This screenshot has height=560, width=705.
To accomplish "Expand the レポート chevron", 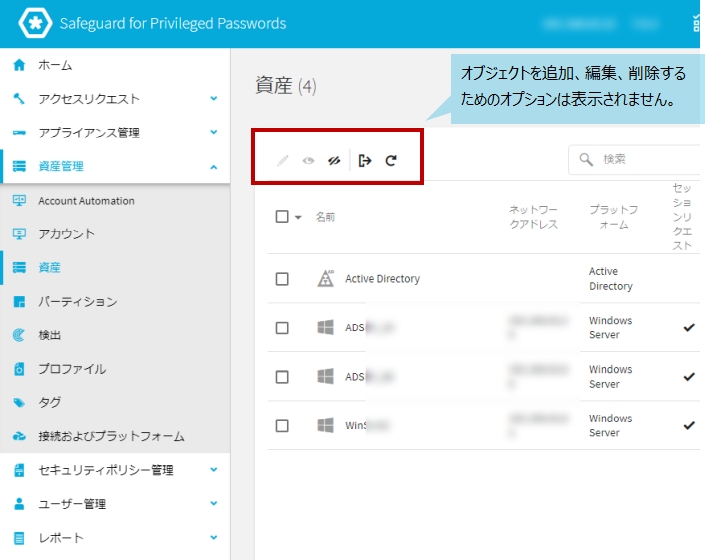I will coord(214,538).
